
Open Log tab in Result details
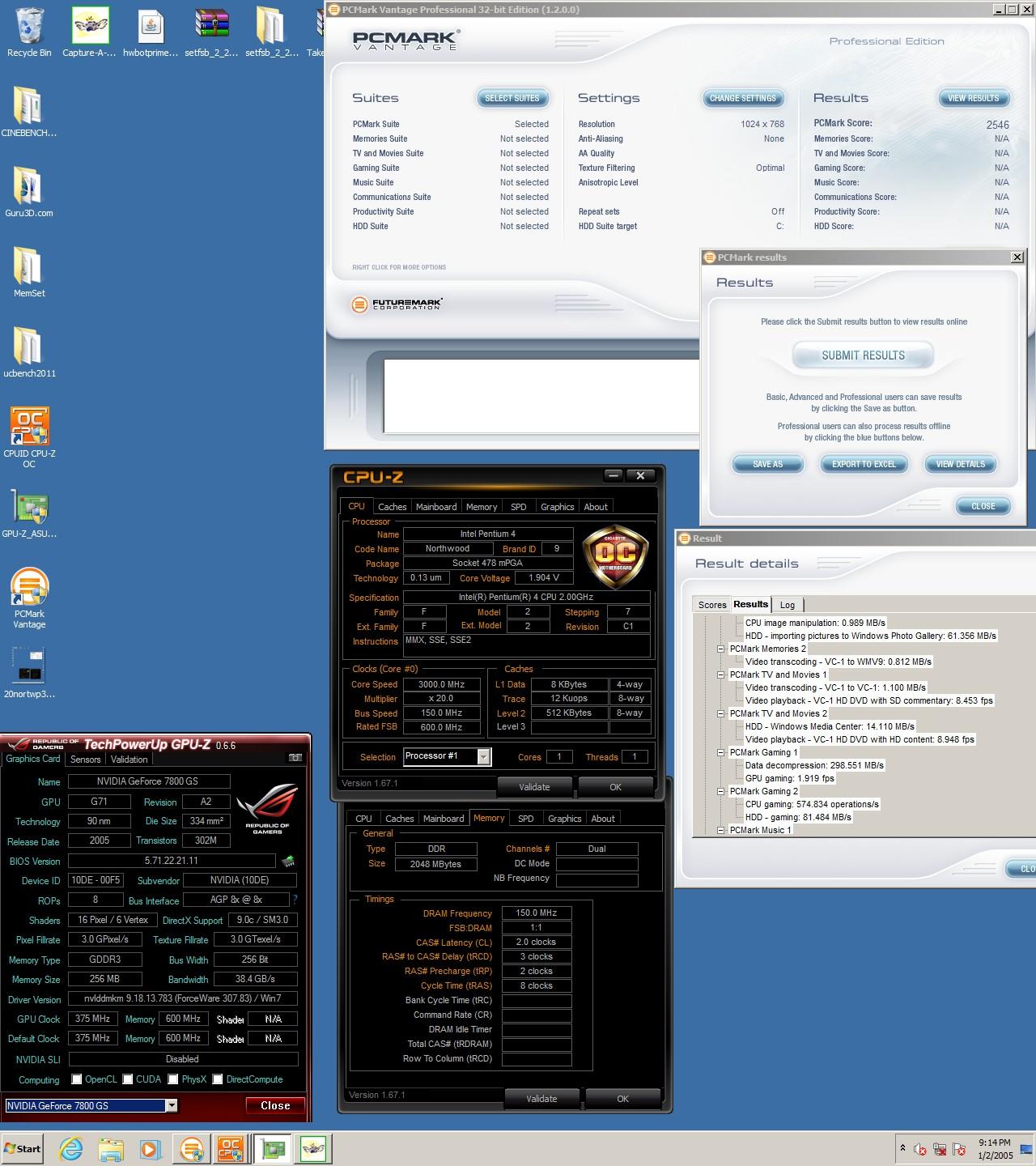788,605
